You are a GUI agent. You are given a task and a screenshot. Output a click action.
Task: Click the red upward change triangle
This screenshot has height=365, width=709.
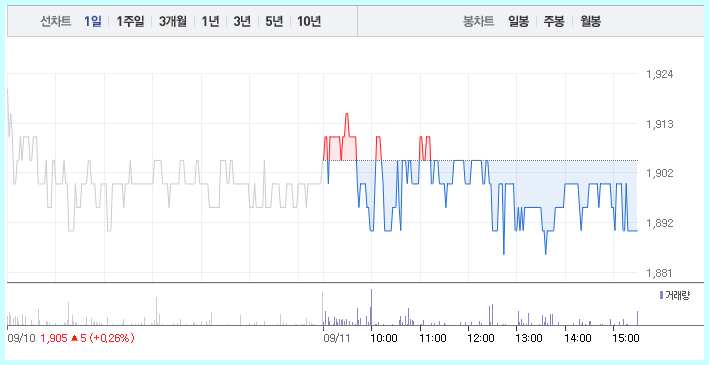coord(74,338)
